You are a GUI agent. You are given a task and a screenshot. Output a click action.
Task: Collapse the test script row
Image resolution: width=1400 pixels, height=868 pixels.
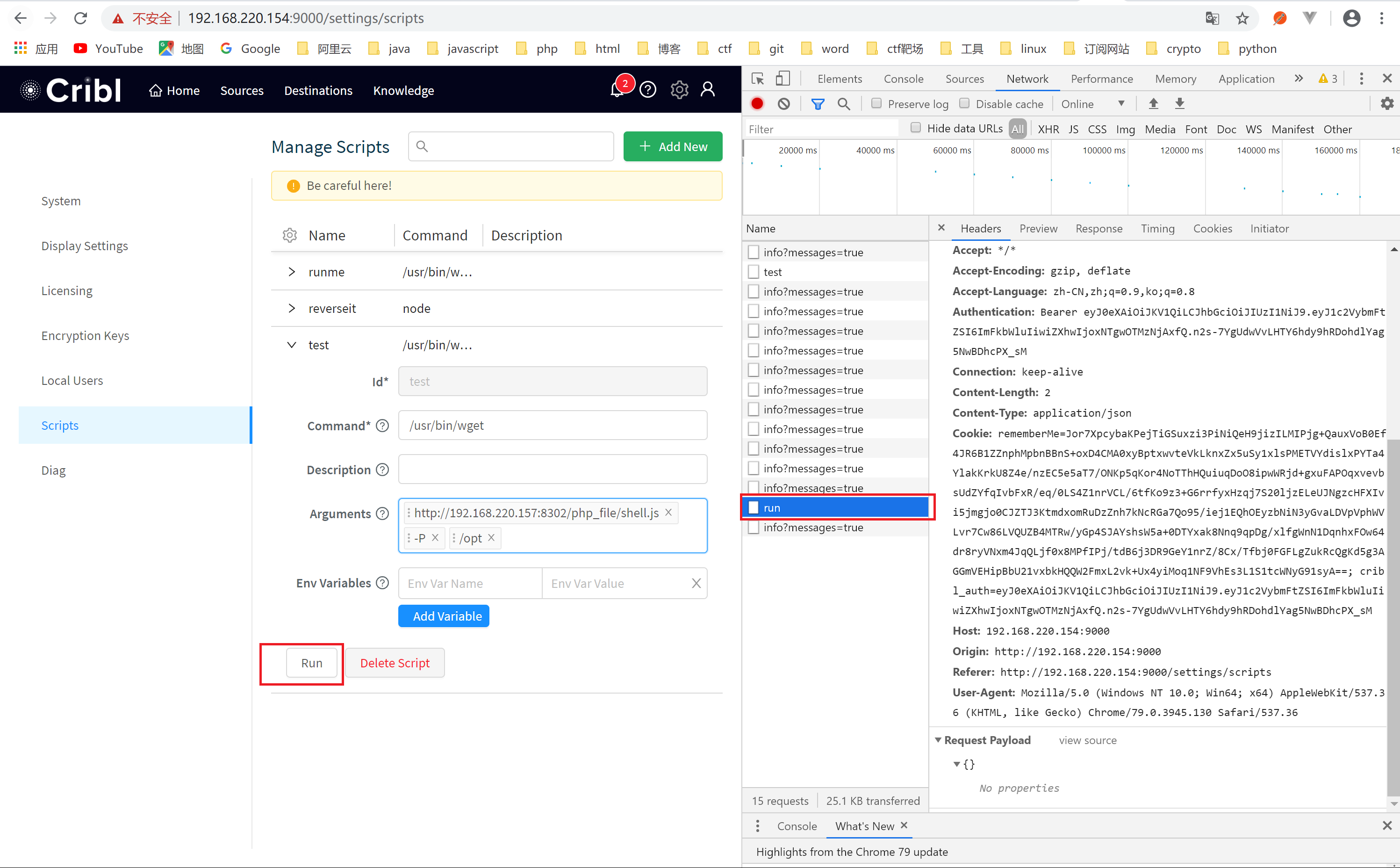click(x=292, y=345)
